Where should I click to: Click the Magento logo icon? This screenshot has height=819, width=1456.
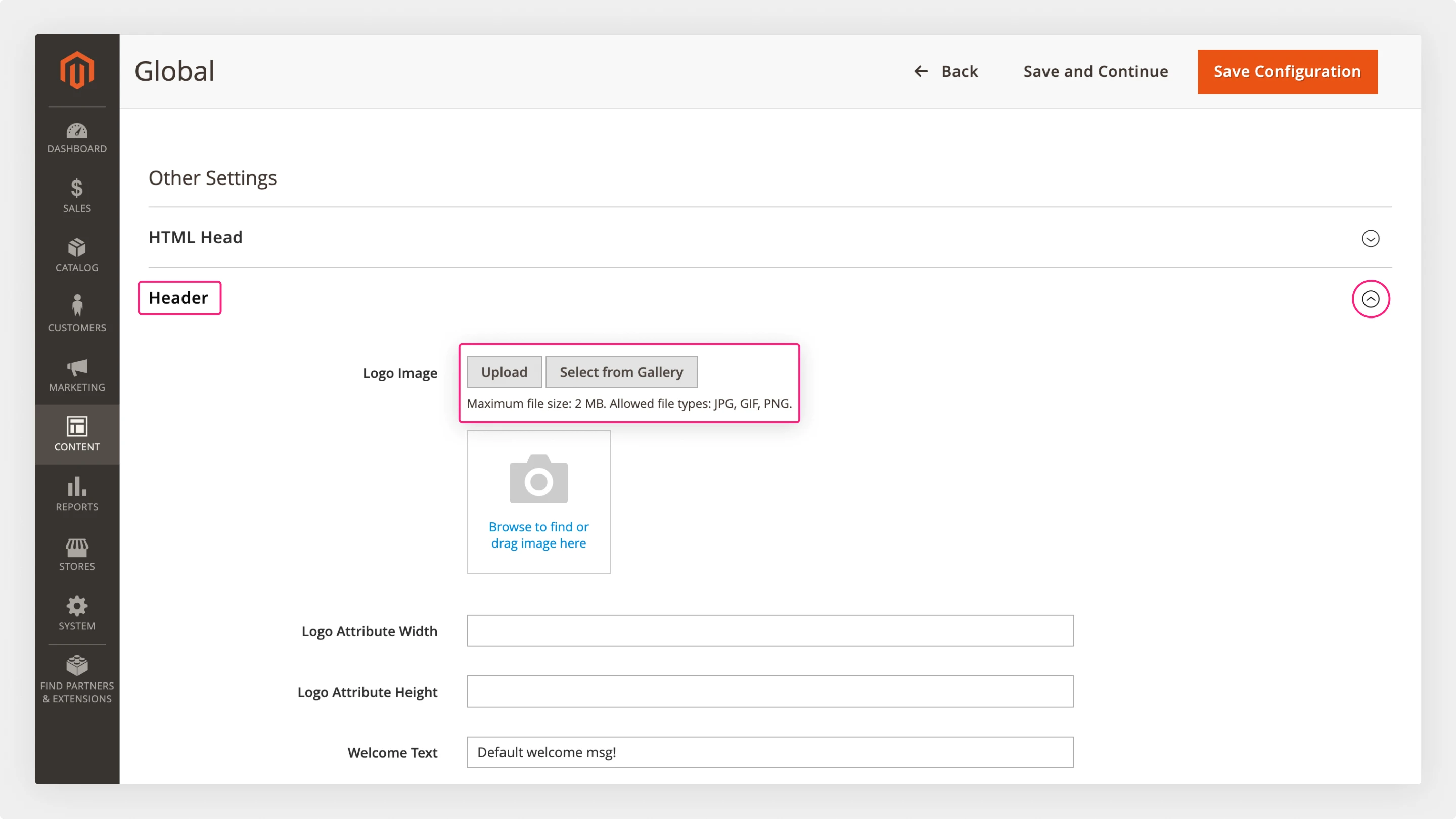coord(77,71)
